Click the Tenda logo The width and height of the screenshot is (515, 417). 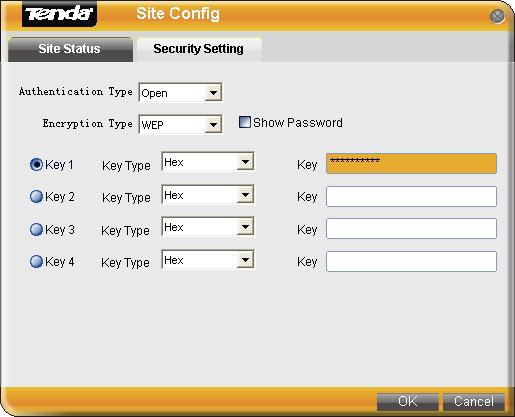pyautogui.click(x=59, y=14)
